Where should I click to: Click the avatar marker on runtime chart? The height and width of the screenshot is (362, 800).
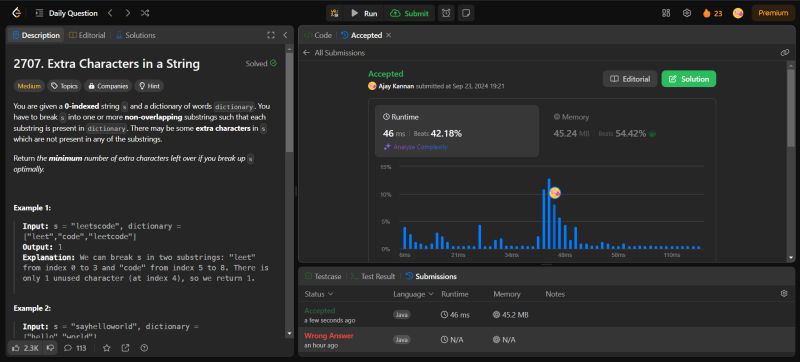click(x=555, y=193)
